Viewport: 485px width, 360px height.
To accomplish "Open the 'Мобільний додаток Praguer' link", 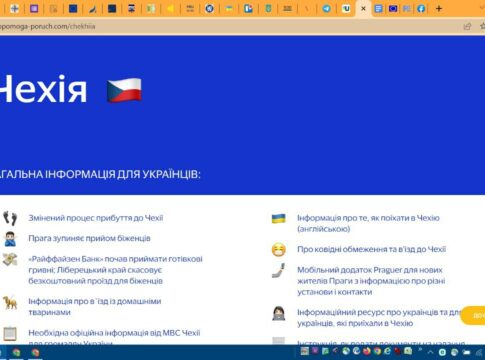I will pos(371,281).
